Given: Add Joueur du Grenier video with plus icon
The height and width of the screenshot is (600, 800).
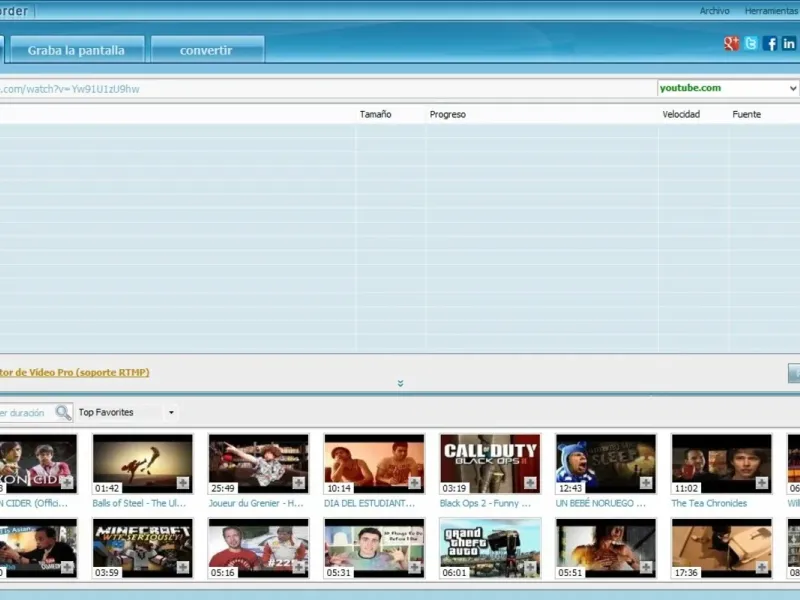Looking at the screenshot, I should [298, 483].
